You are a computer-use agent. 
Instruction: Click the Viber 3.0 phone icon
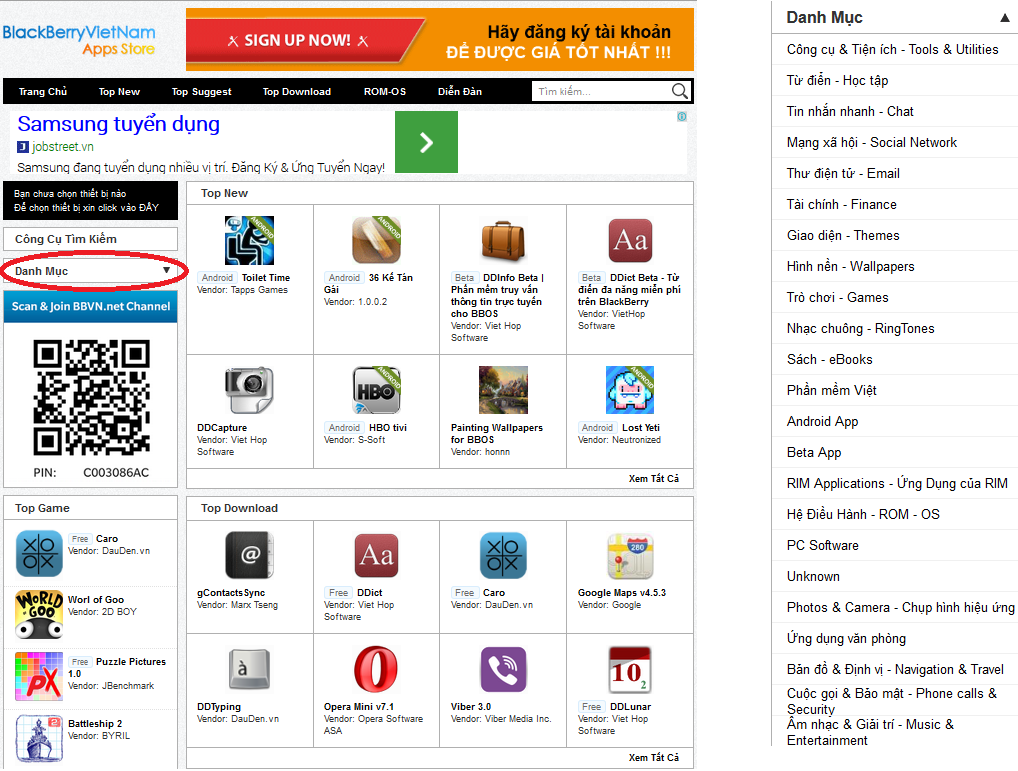coord(503,669)
